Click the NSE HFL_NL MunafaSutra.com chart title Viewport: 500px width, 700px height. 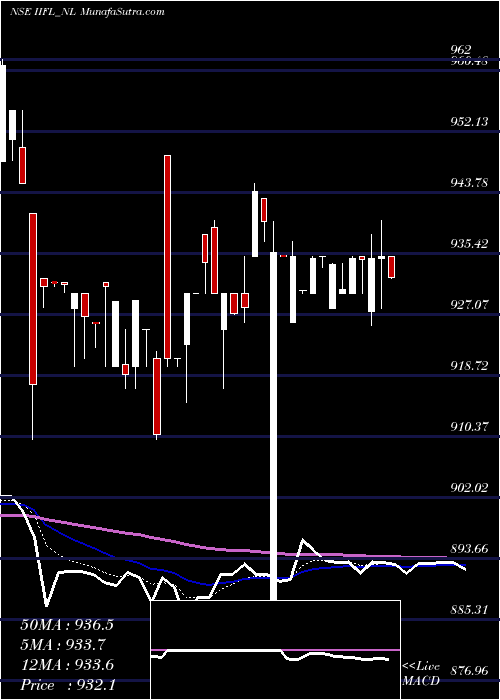(x=88, y=12)
